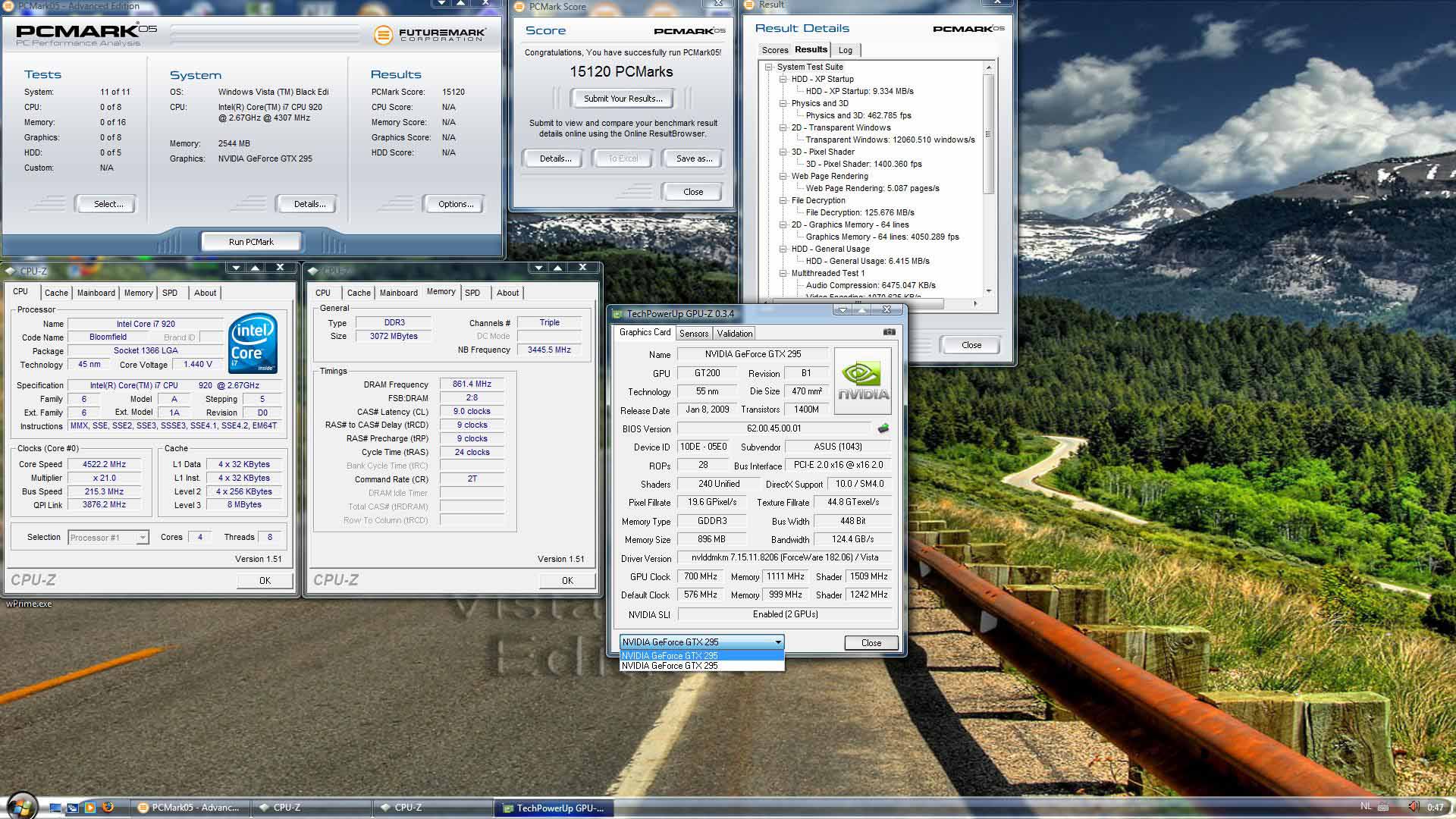1456x819 pixels.
Task: Collapse the Physics and 3D node
Action: coord(783,103)
